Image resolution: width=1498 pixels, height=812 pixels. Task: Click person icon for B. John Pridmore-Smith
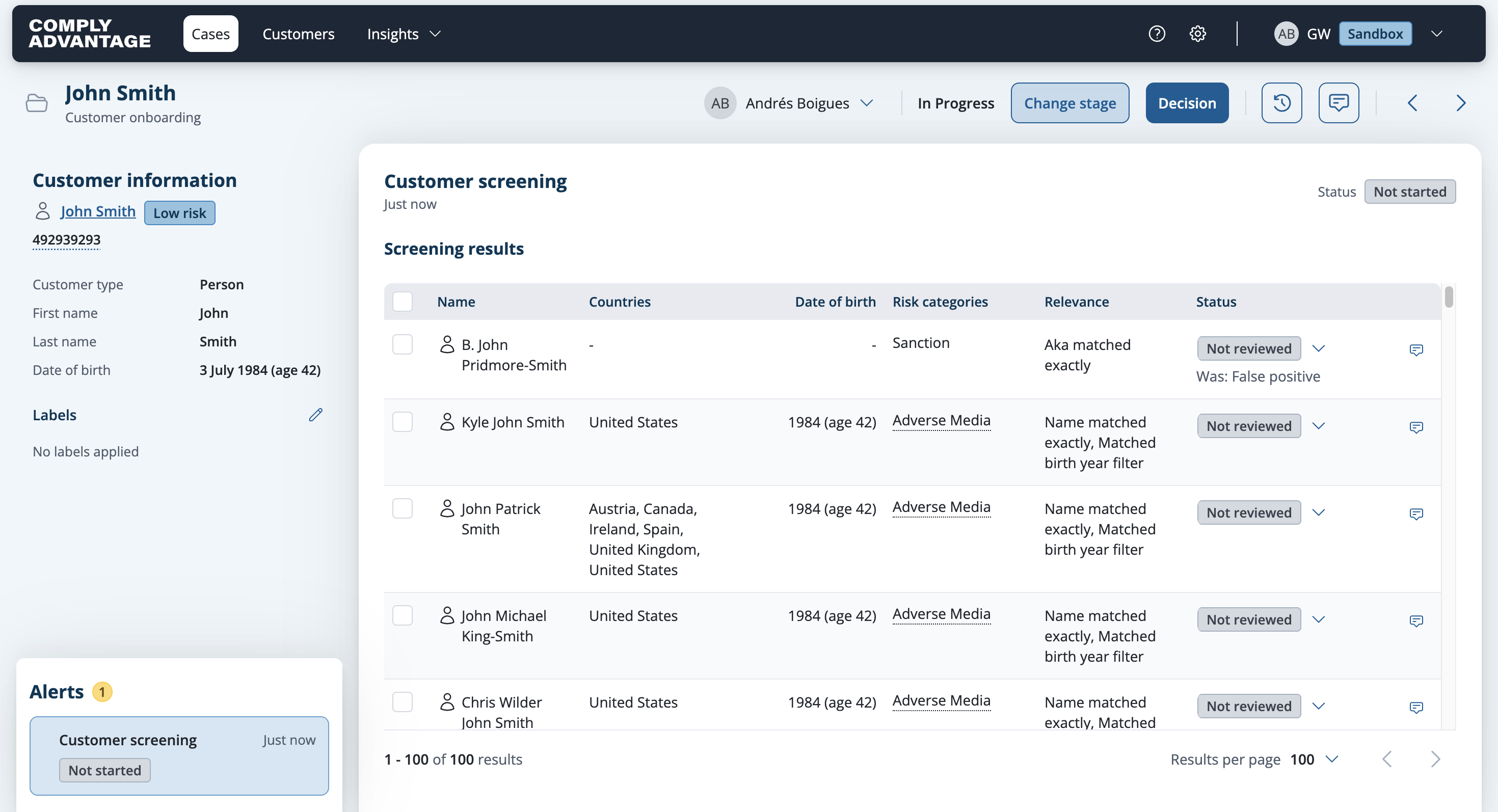pos(447,345)
